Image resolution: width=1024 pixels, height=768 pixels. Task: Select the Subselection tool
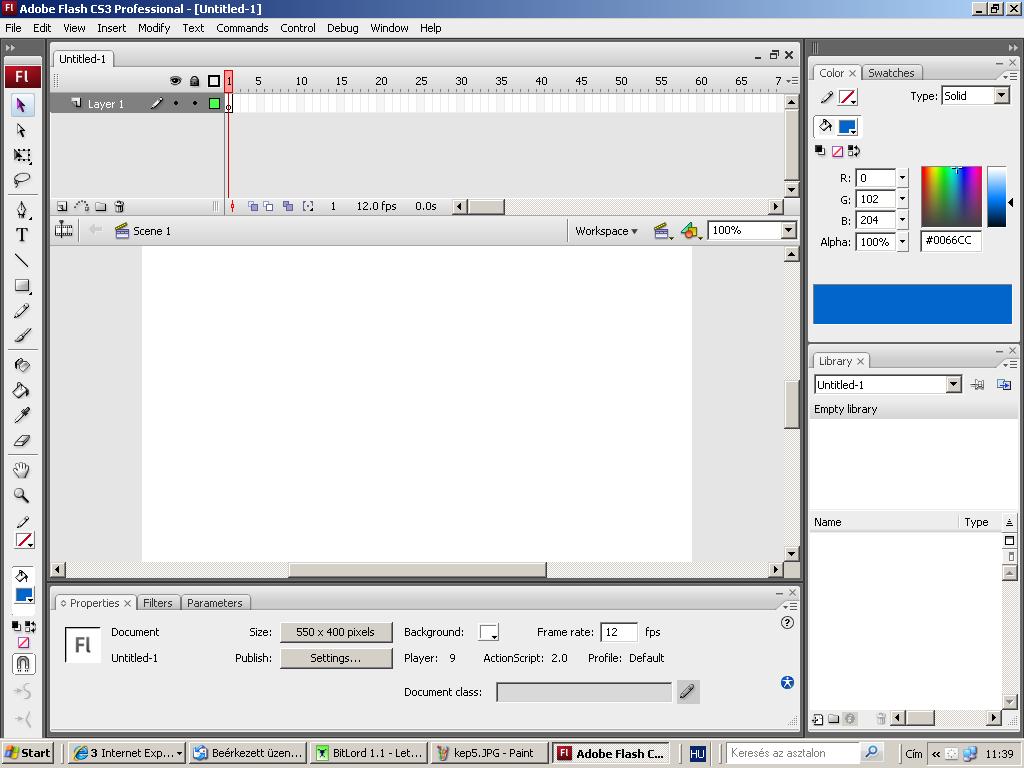22,131
